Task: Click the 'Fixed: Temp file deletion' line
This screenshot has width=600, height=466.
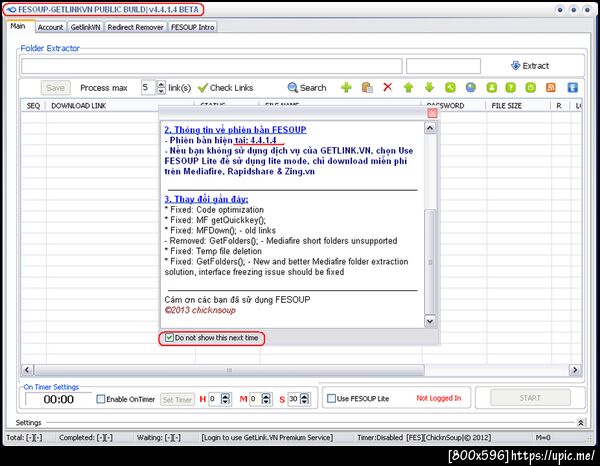Action: (x=213, y=251)
